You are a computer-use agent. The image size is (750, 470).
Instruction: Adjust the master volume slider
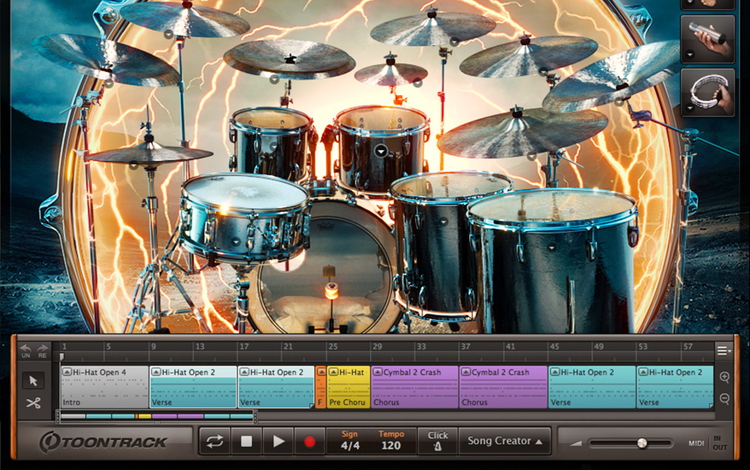coord(642,443)
